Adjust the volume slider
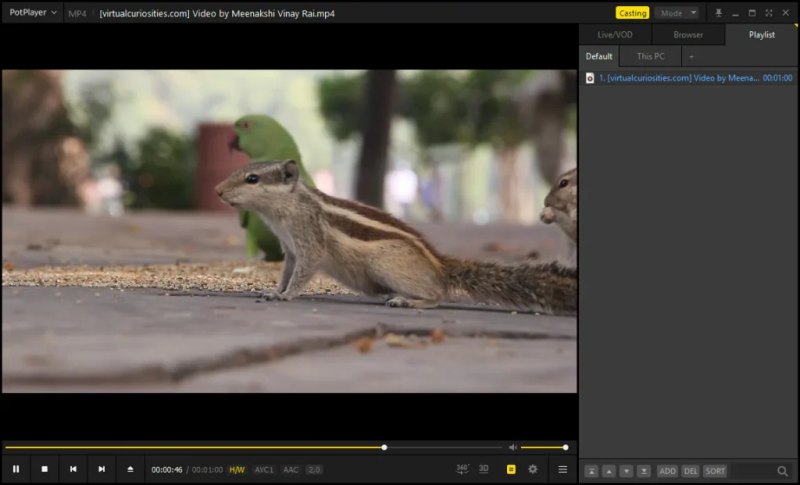The height and width of the screenshot is (485, 800). tap(544, 447)
